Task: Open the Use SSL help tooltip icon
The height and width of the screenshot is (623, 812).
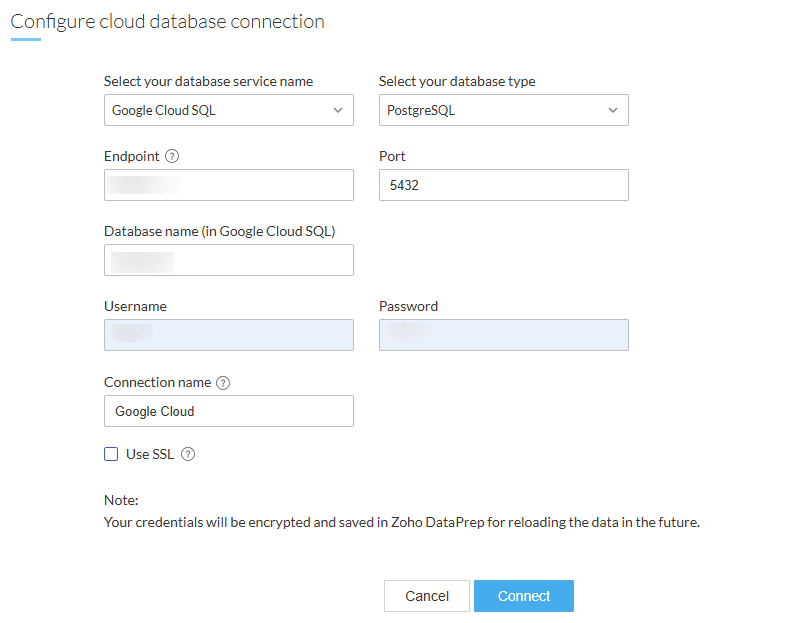Action: (188, 454)
